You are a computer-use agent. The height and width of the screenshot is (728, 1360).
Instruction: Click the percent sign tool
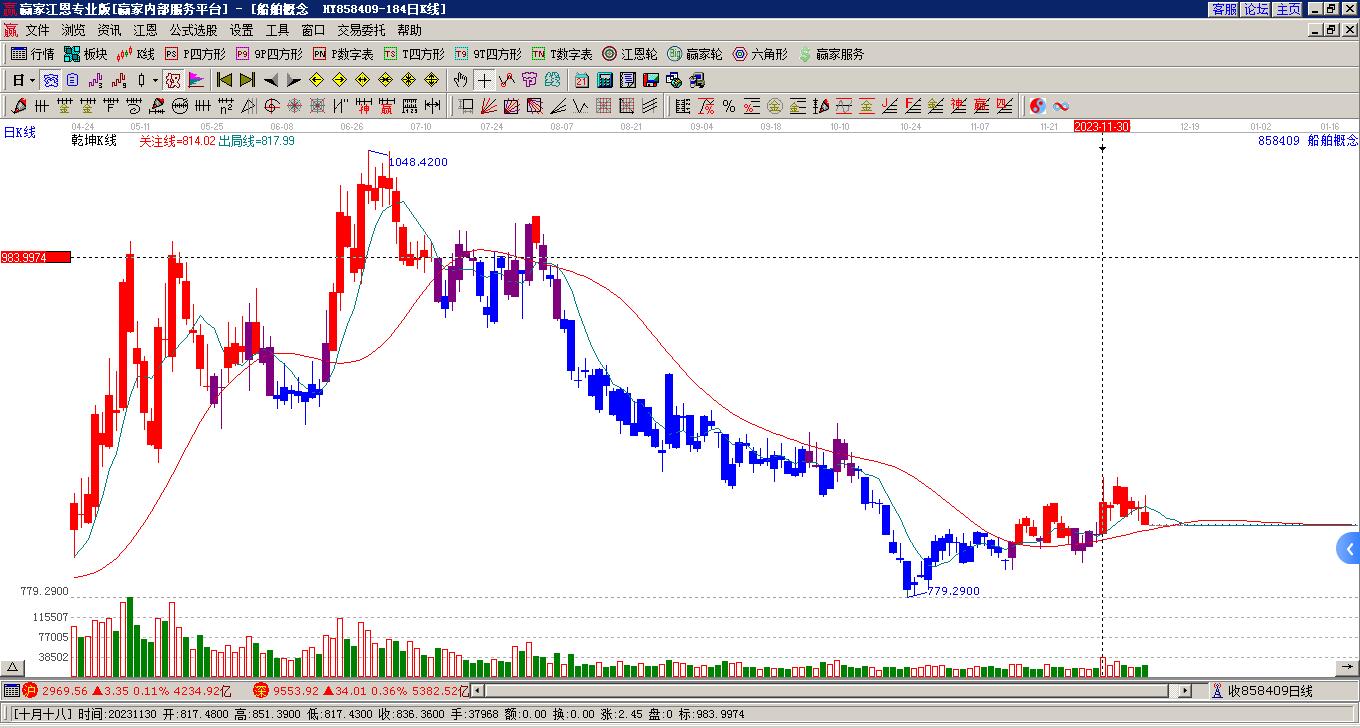[729, 106]
